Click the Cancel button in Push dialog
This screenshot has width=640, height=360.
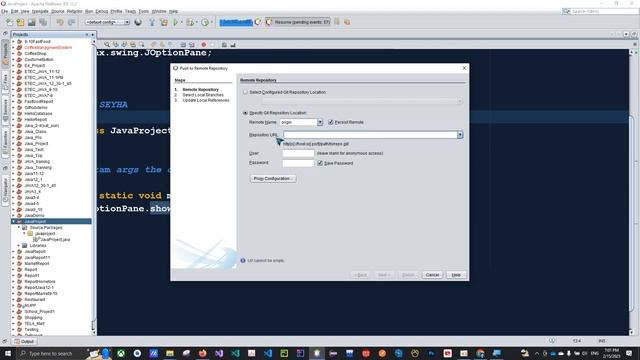(432, 275)
